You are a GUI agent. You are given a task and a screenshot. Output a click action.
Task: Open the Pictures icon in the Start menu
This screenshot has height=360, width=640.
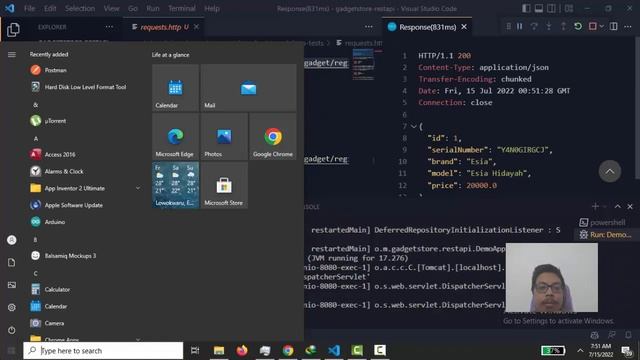[x=12, y=285]
